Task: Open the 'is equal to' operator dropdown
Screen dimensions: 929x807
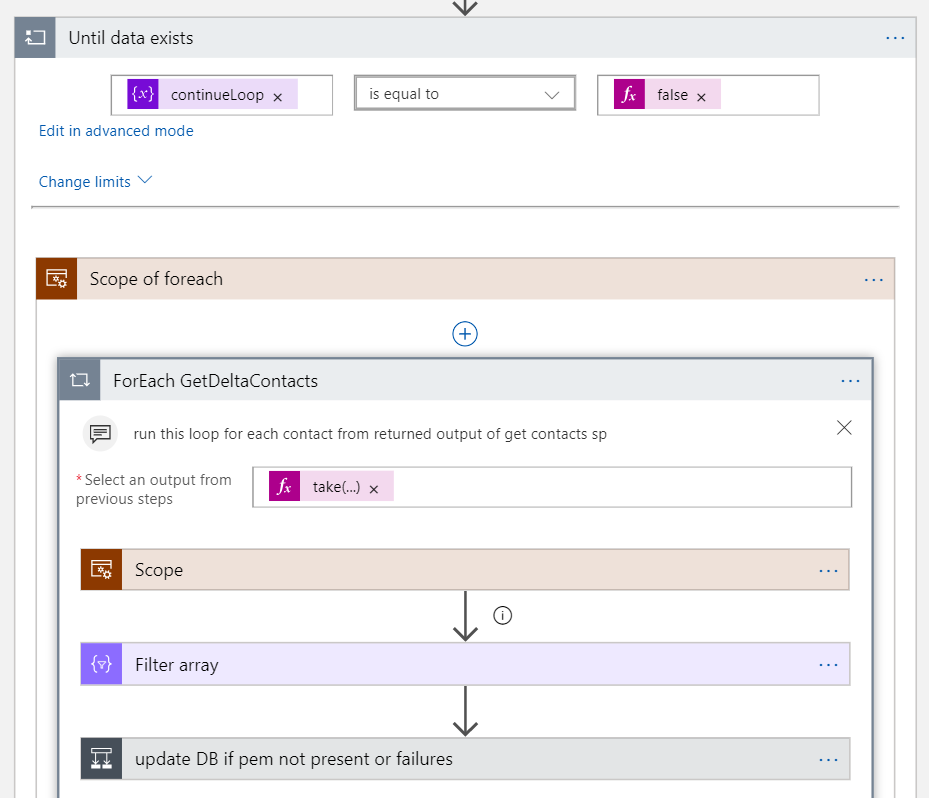Action: point(465,94)
